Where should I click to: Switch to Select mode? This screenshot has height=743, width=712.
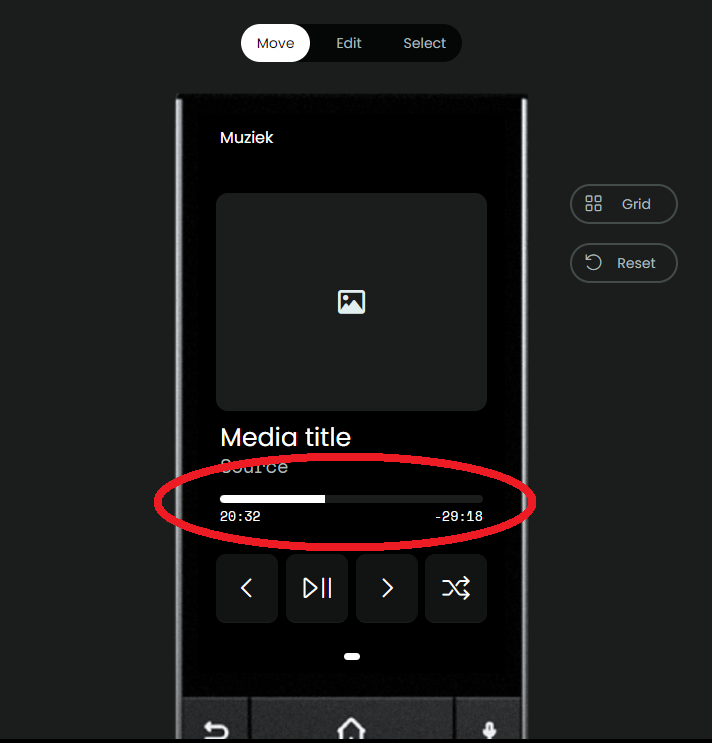pos(424,43)
